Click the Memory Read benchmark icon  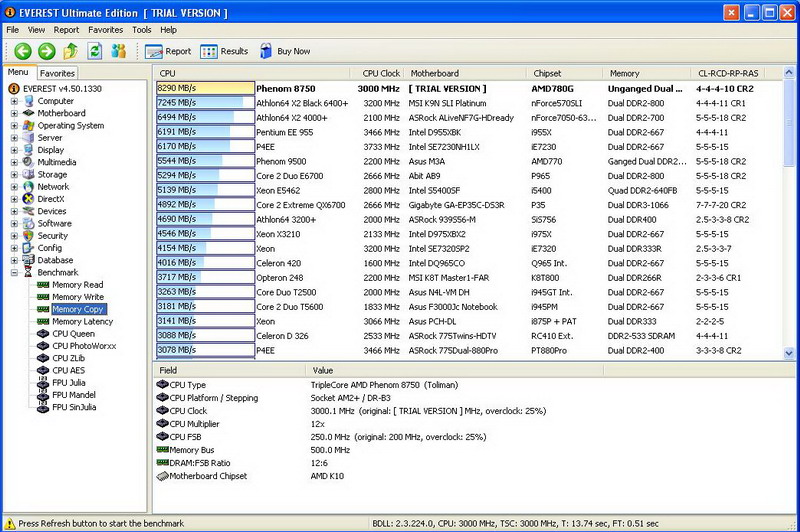pyautogui.click(x=43, y=285)
